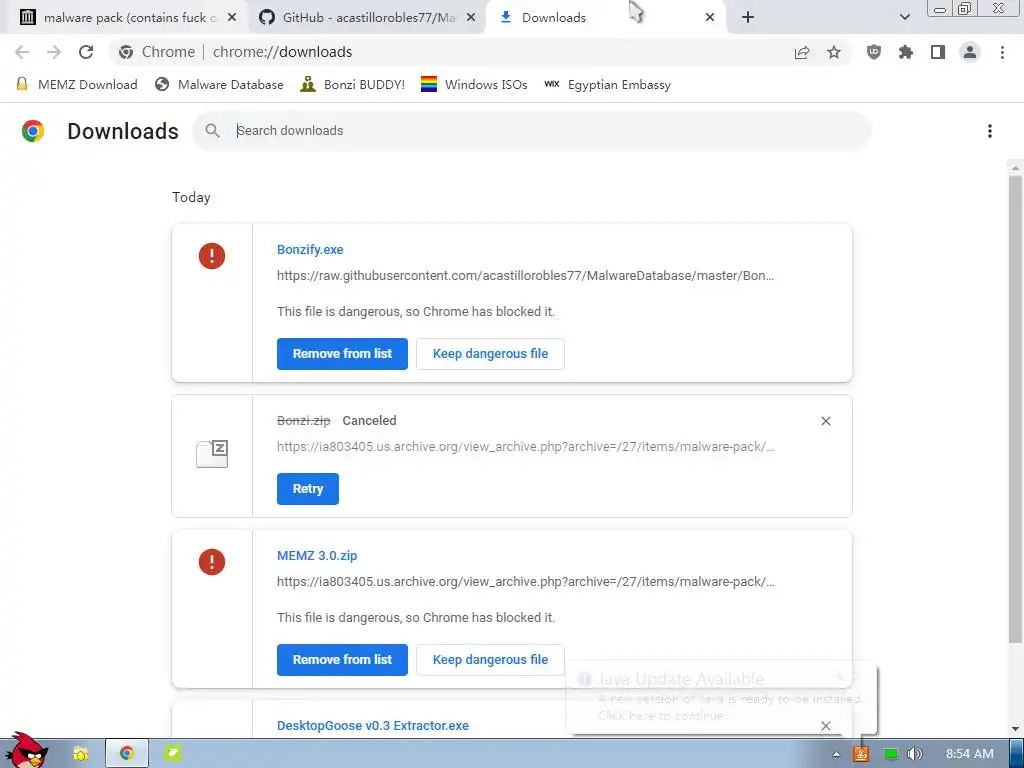
Task: Open the Downloads page three-dot menu
Action: click(990, 131)
